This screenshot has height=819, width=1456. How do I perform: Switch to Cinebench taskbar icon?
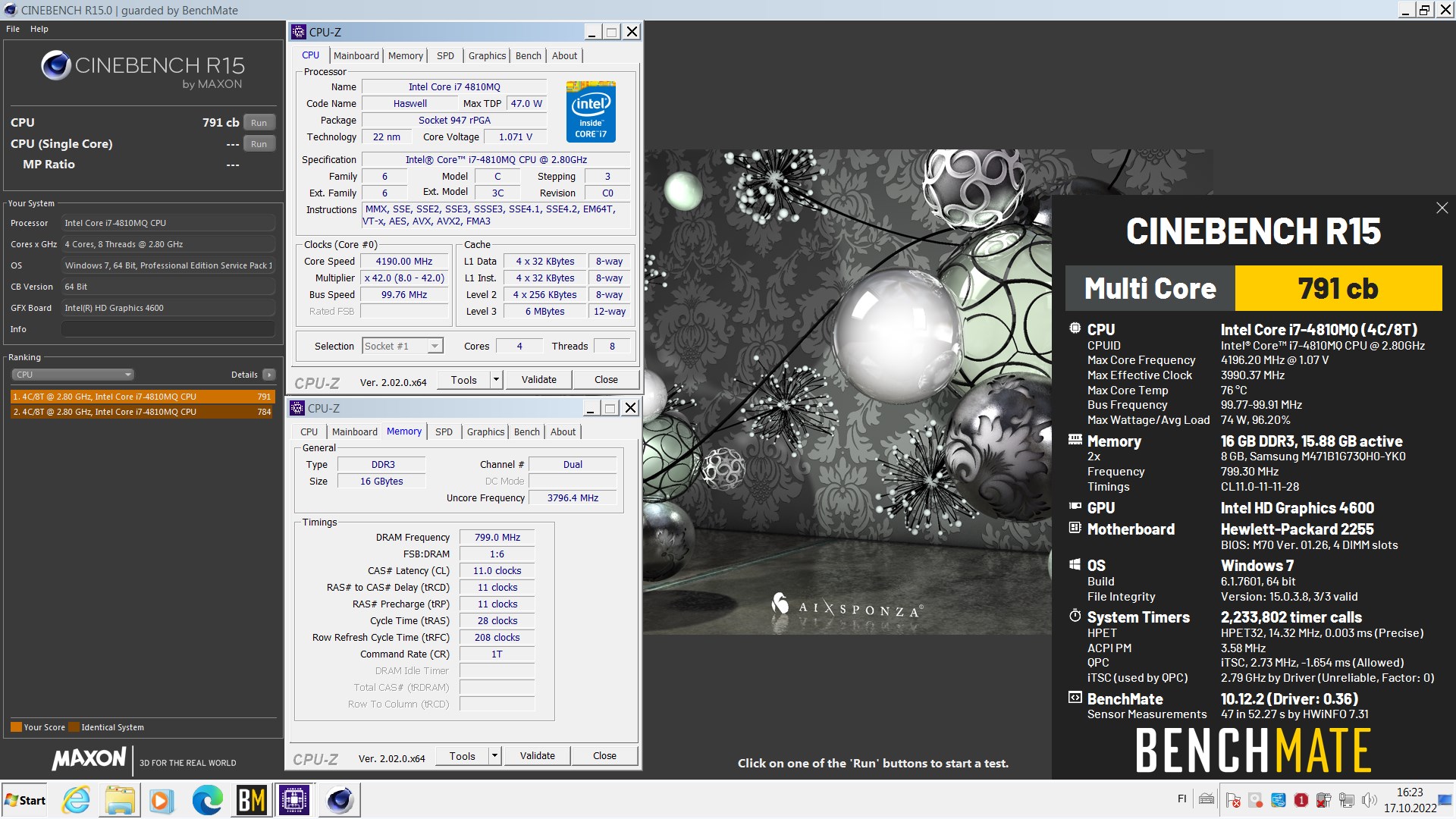coord(339,800)
